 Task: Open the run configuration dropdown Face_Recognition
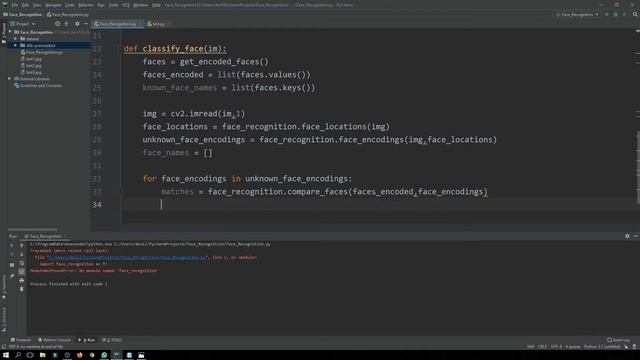(578, 14)
